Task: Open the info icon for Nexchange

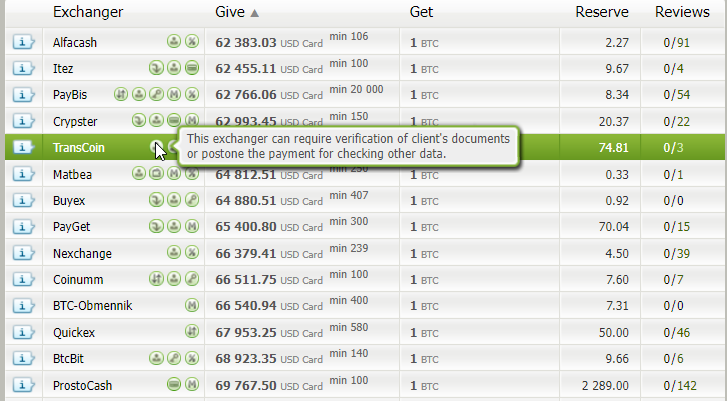Action: point(23,253)
